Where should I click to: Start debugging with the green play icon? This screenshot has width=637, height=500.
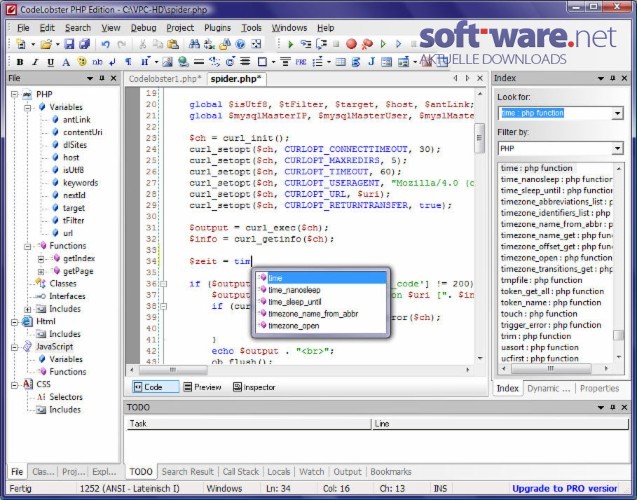click(x=290, y=44)
